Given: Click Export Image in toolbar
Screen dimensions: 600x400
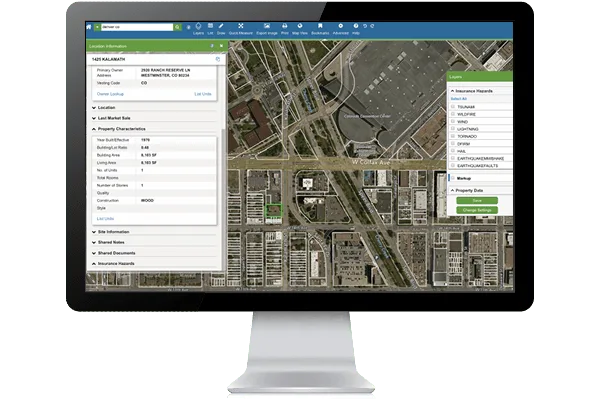Looking at the screenshot, I should [267, 29].
